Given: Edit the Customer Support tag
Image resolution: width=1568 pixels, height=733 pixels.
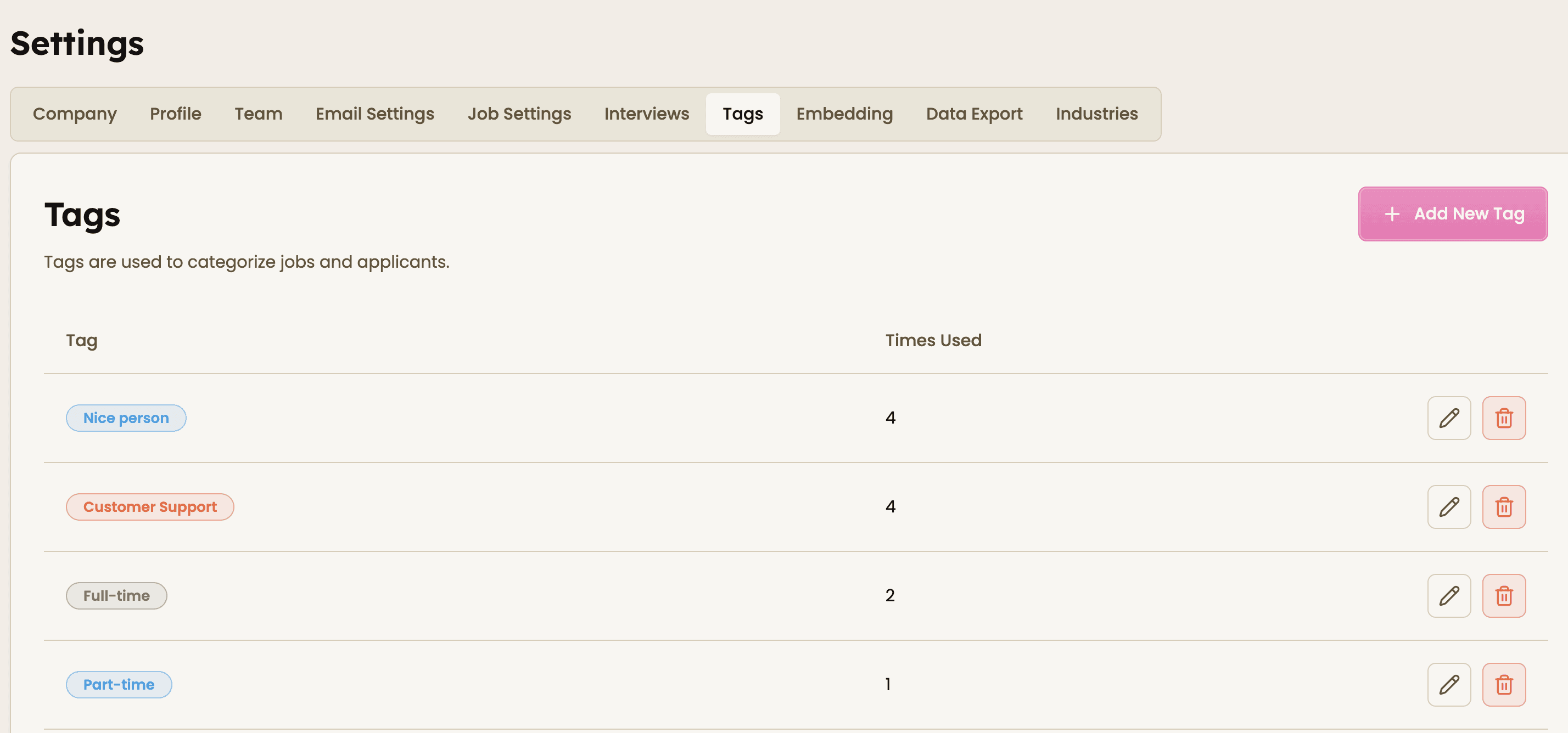Looking at the screenshot, I should [1449, 507].
